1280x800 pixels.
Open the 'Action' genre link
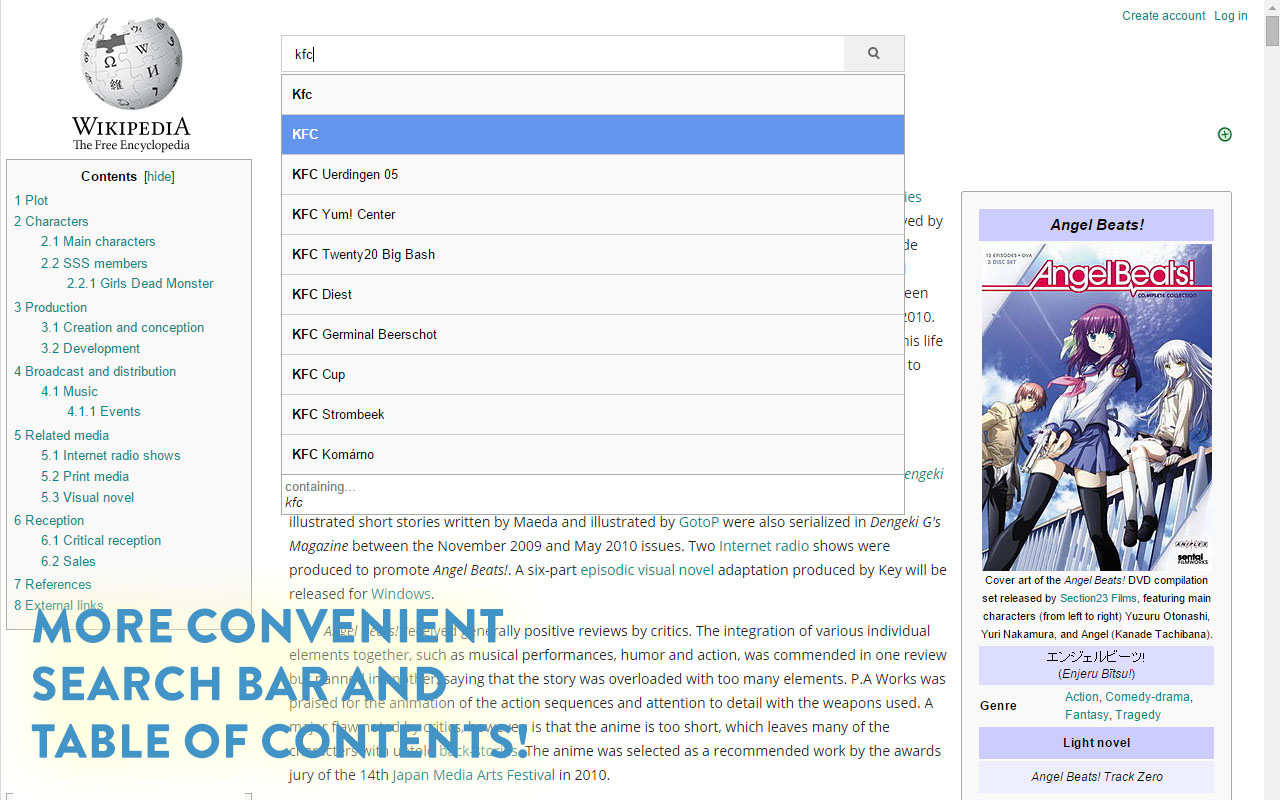click(1081, 696)
